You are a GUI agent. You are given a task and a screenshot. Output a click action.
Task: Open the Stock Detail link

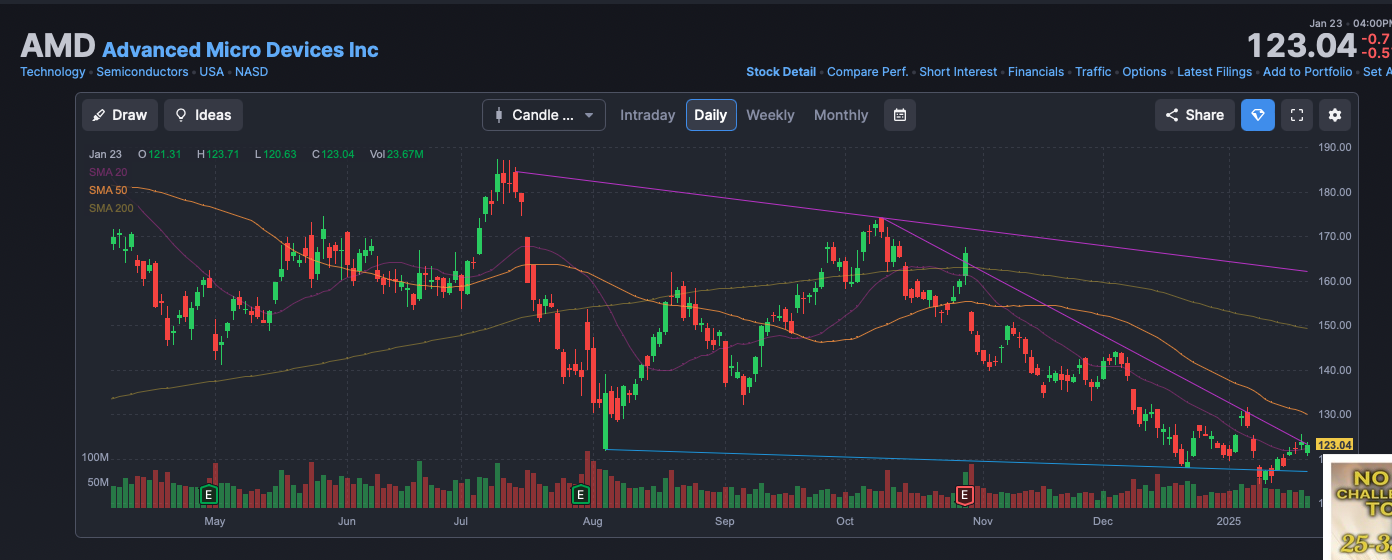point(781,72)
